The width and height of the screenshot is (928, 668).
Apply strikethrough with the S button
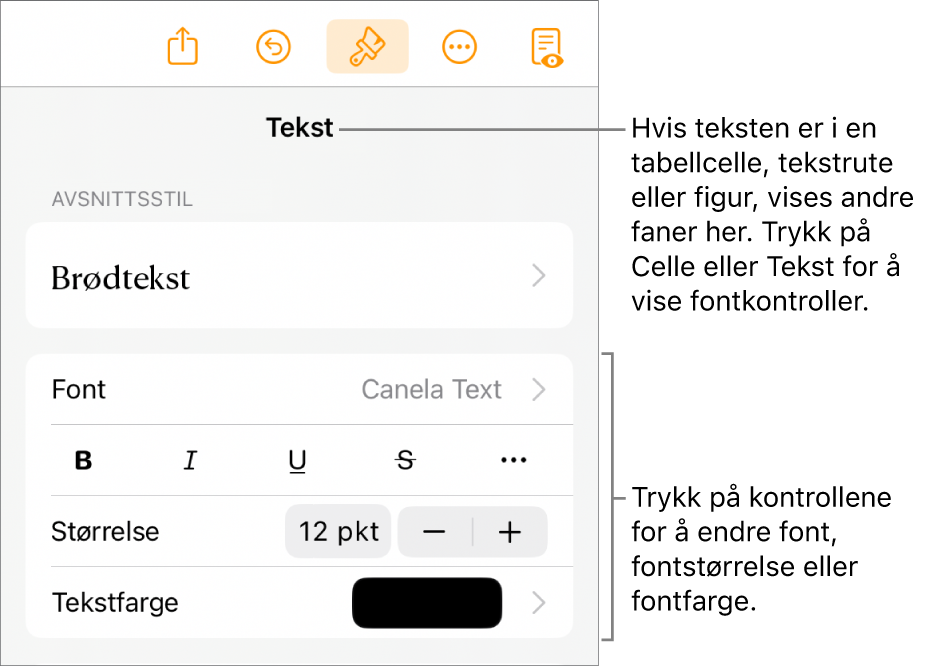[405, 460]
